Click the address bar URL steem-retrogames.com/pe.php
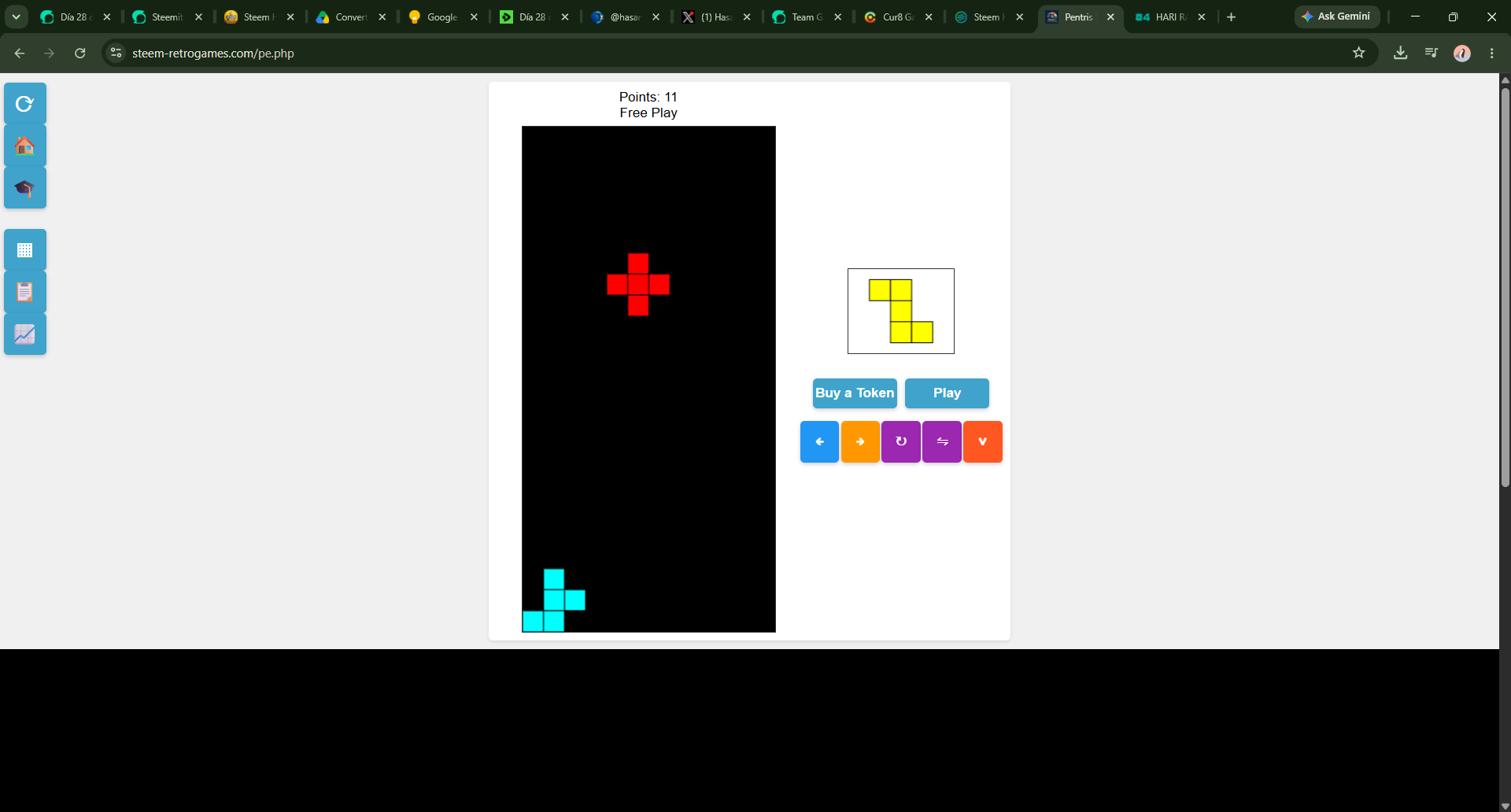This screenshot has width=1511, height=812. 213,54
